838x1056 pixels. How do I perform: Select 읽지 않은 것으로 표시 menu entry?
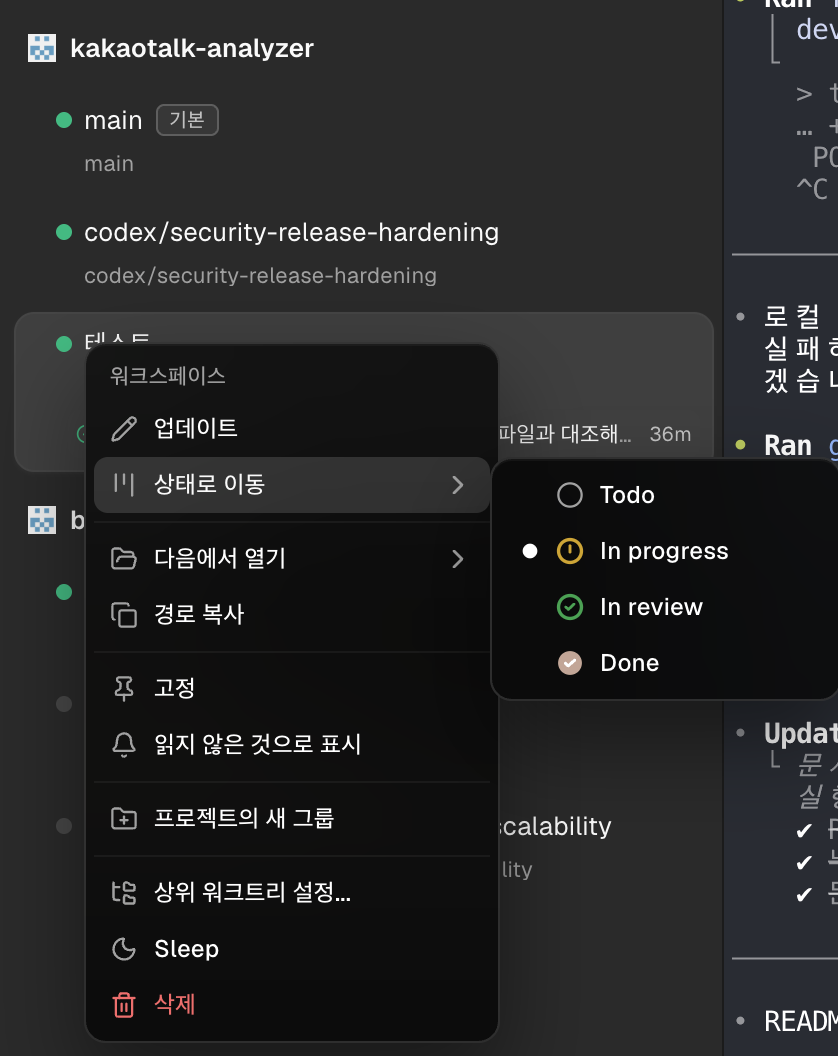[292, 744]
